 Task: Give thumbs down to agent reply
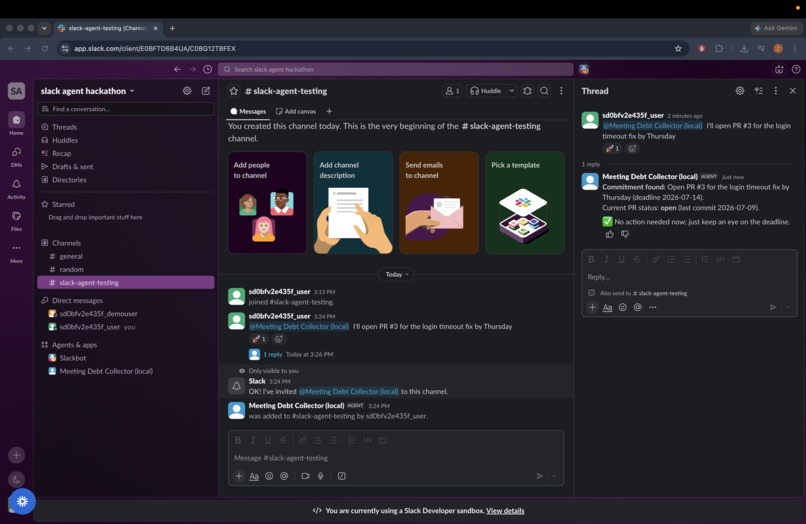click(625, 234)
